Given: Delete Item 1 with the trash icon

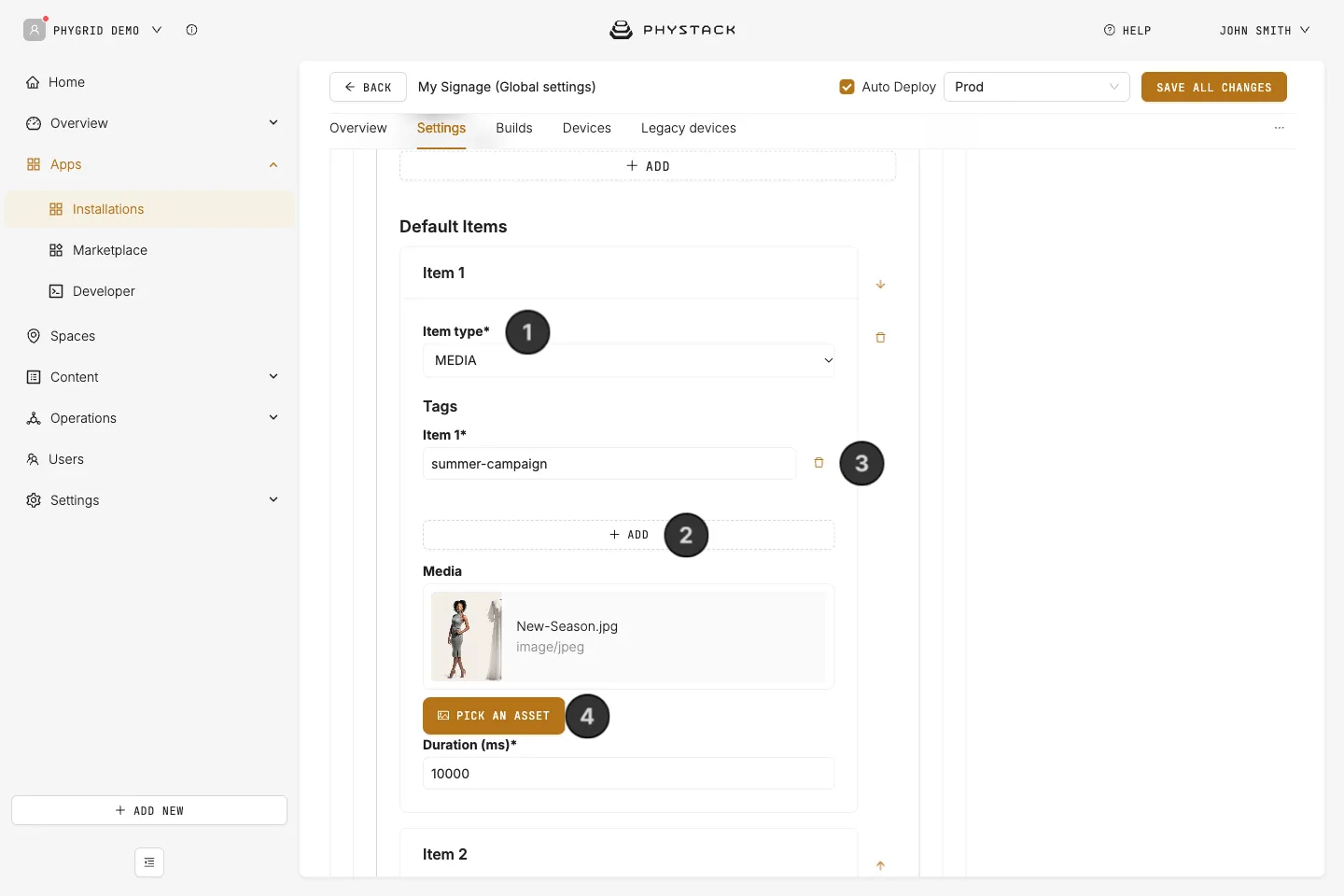Looking at the screenshot, I should tap(880, 337).
